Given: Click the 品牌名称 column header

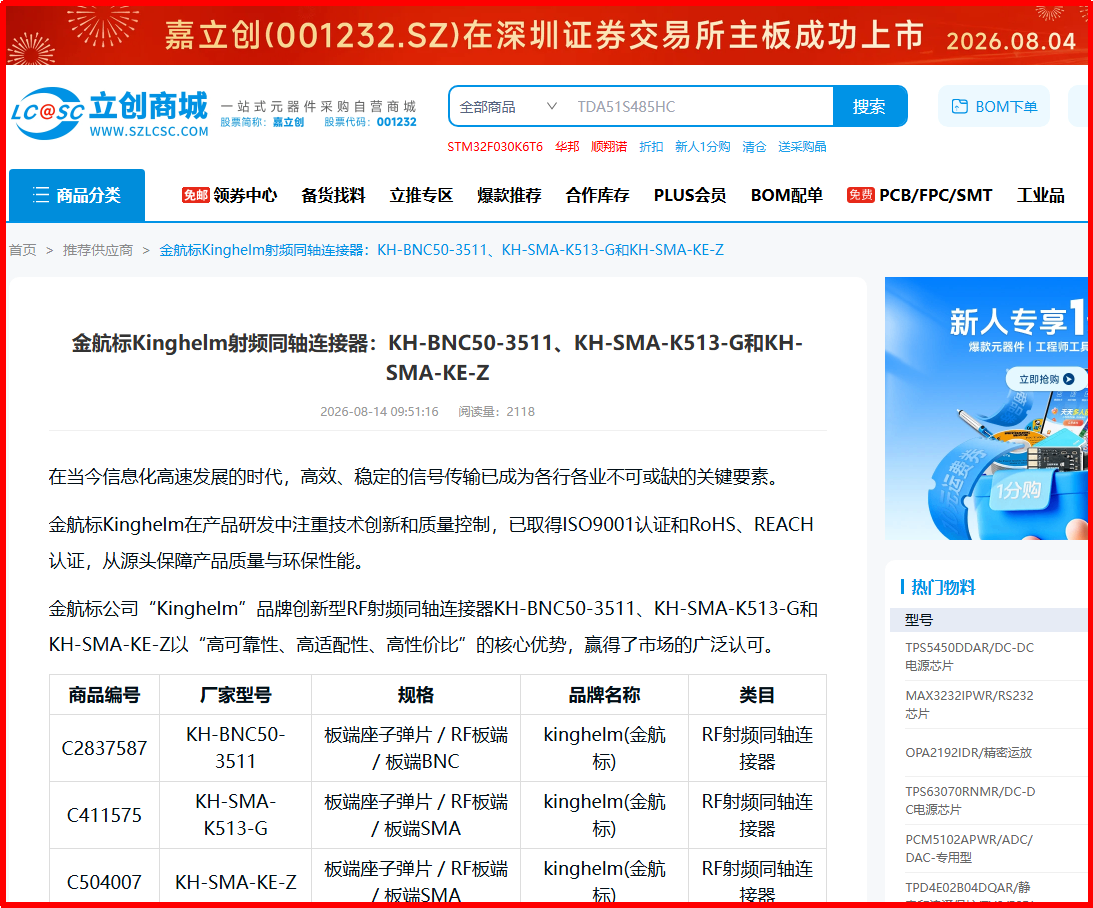Looking at the screenshot, I should coord(604,695).
